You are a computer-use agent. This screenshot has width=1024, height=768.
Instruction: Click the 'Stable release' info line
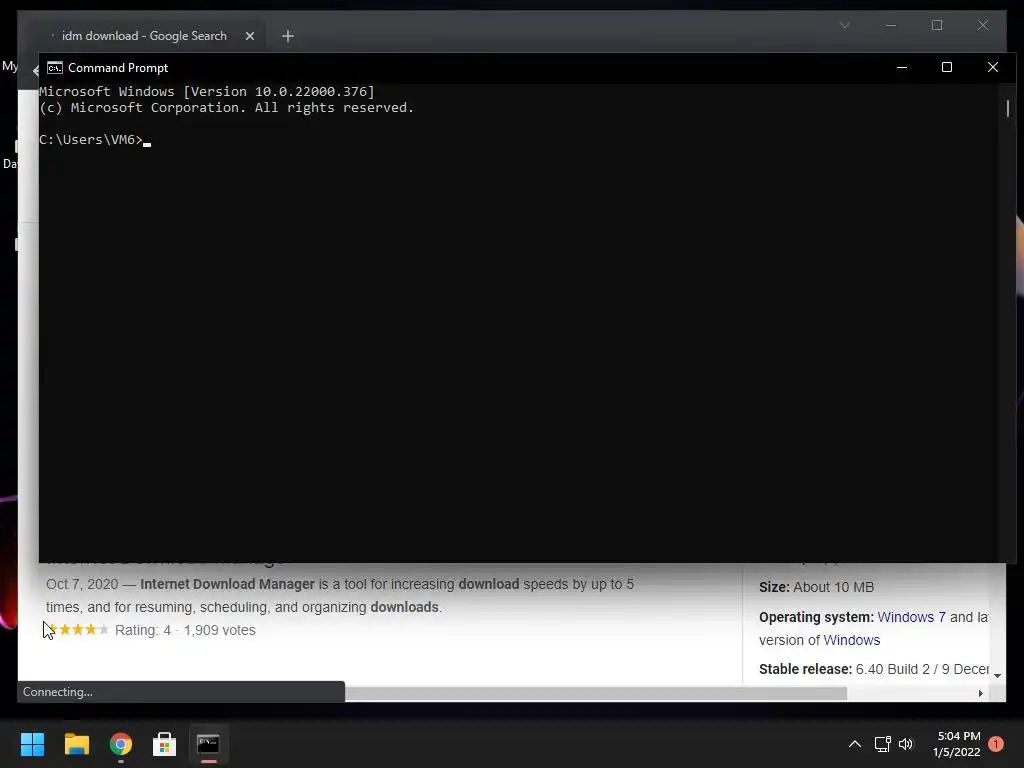[874, 669]
